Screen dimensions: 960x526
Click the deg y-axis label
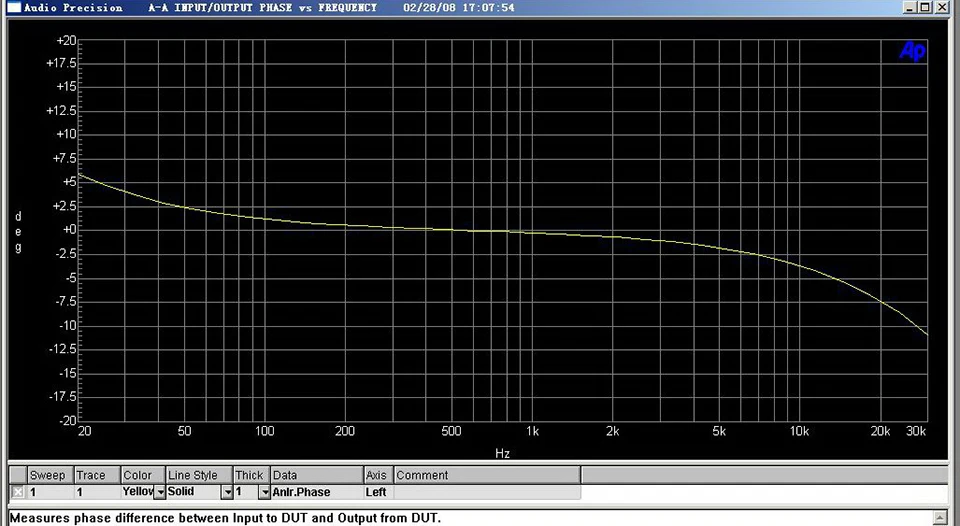coord(18,232)
